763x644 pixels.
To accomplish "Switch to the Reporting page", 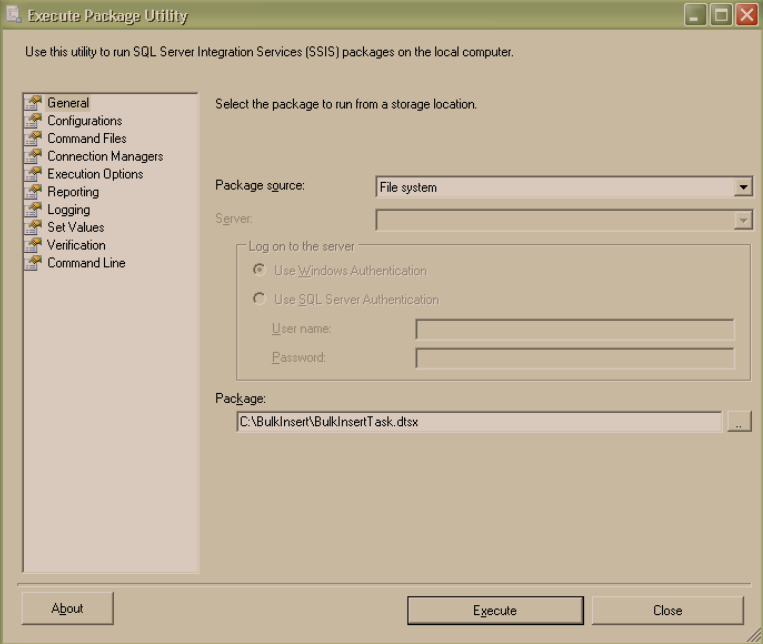I will 73,192.
